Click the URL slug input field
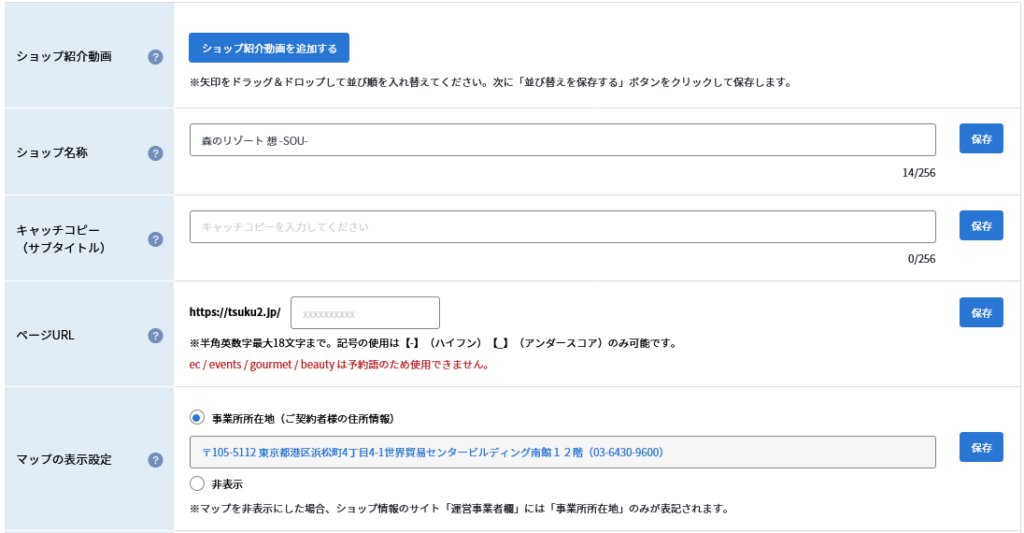Image resolution: width=1024 pixels, height=533 pixels. pyautogui.click(x=365, y=313)
